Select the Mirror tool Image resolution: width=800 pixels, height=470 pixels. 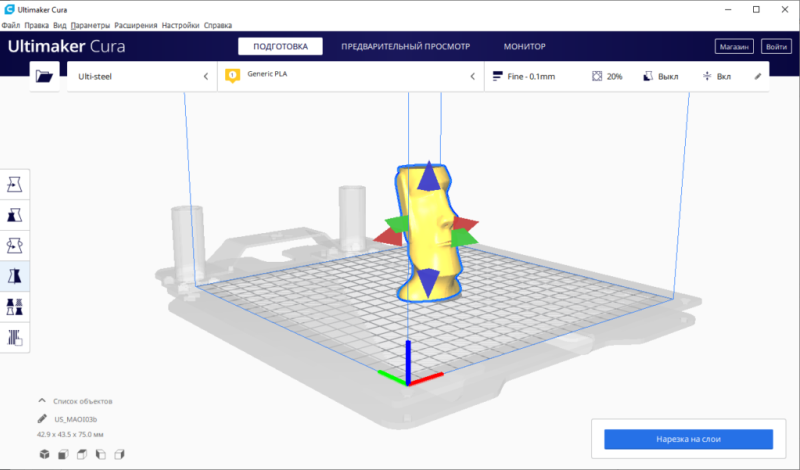pyautogui.click(x=14, y=276)
